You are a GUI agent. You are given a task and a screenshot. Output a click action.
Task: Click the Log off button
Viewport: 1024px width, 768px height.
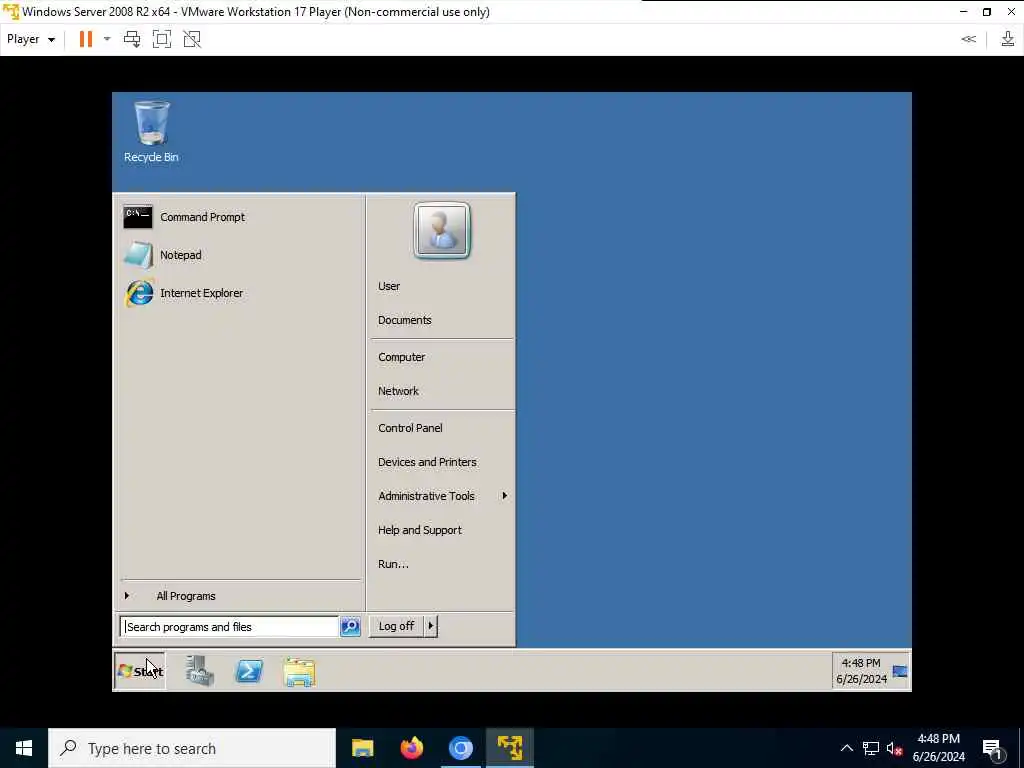click(x=396, y=626)
